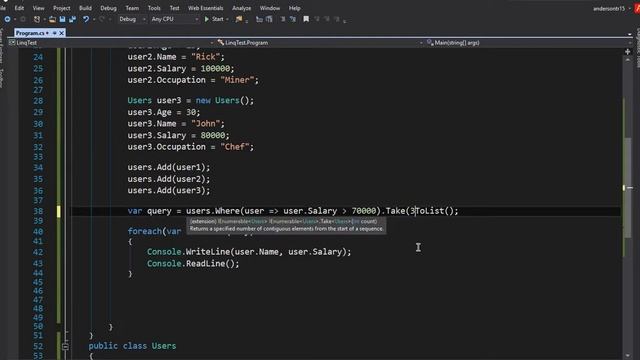Screen dimensions: 640x360
Task: Open the Window menu
Action: pyautogui.click(x=270, y=8)
